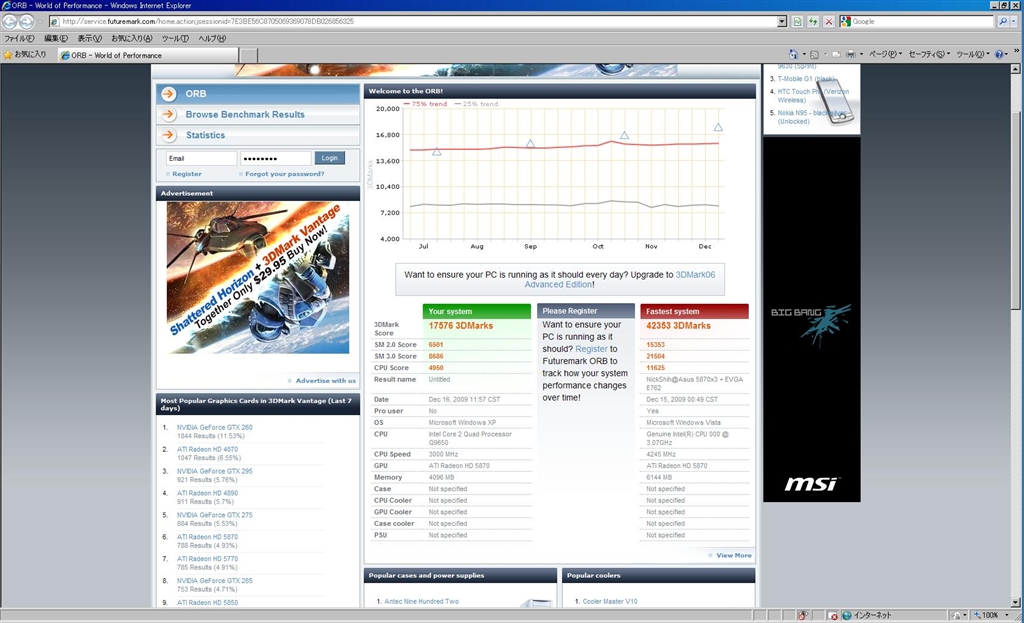Image resolution: width=1024 pixels, height=623 pixels.
Task: Click Forgot your password? link
Action: click(285, 174)
